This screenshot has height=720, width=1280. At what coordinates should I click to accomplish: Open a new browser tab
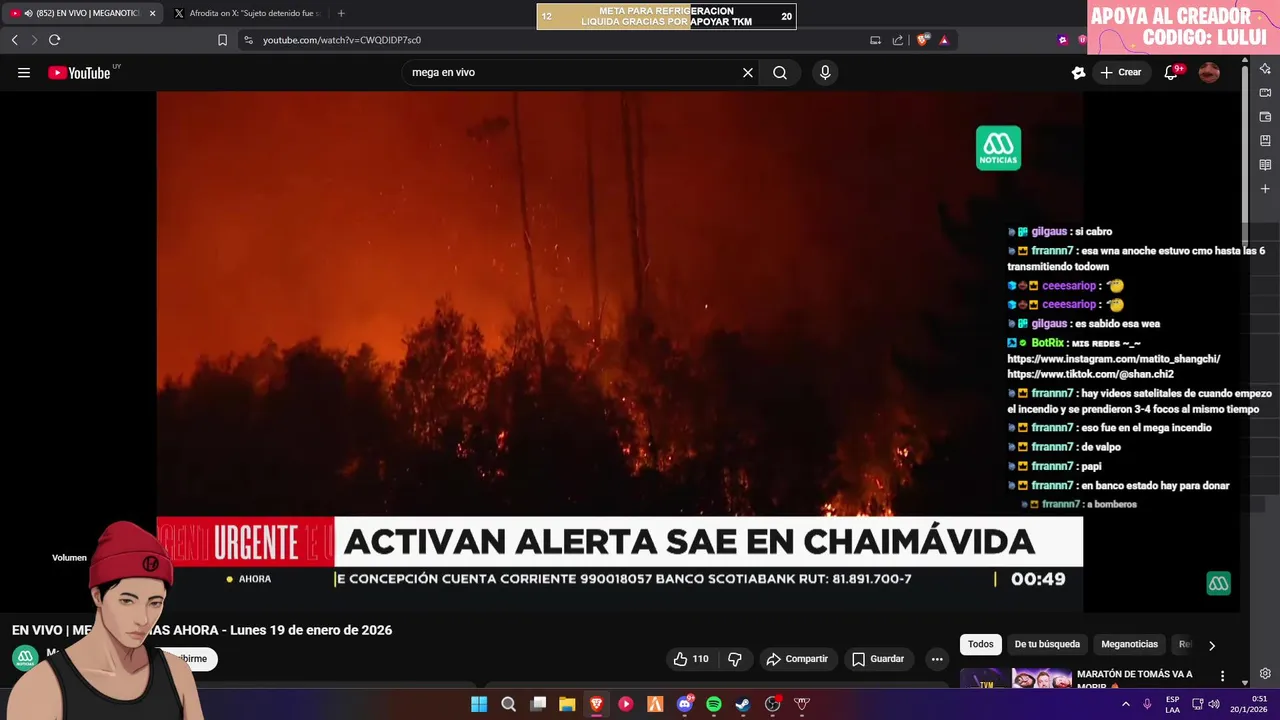pos(341,14)
